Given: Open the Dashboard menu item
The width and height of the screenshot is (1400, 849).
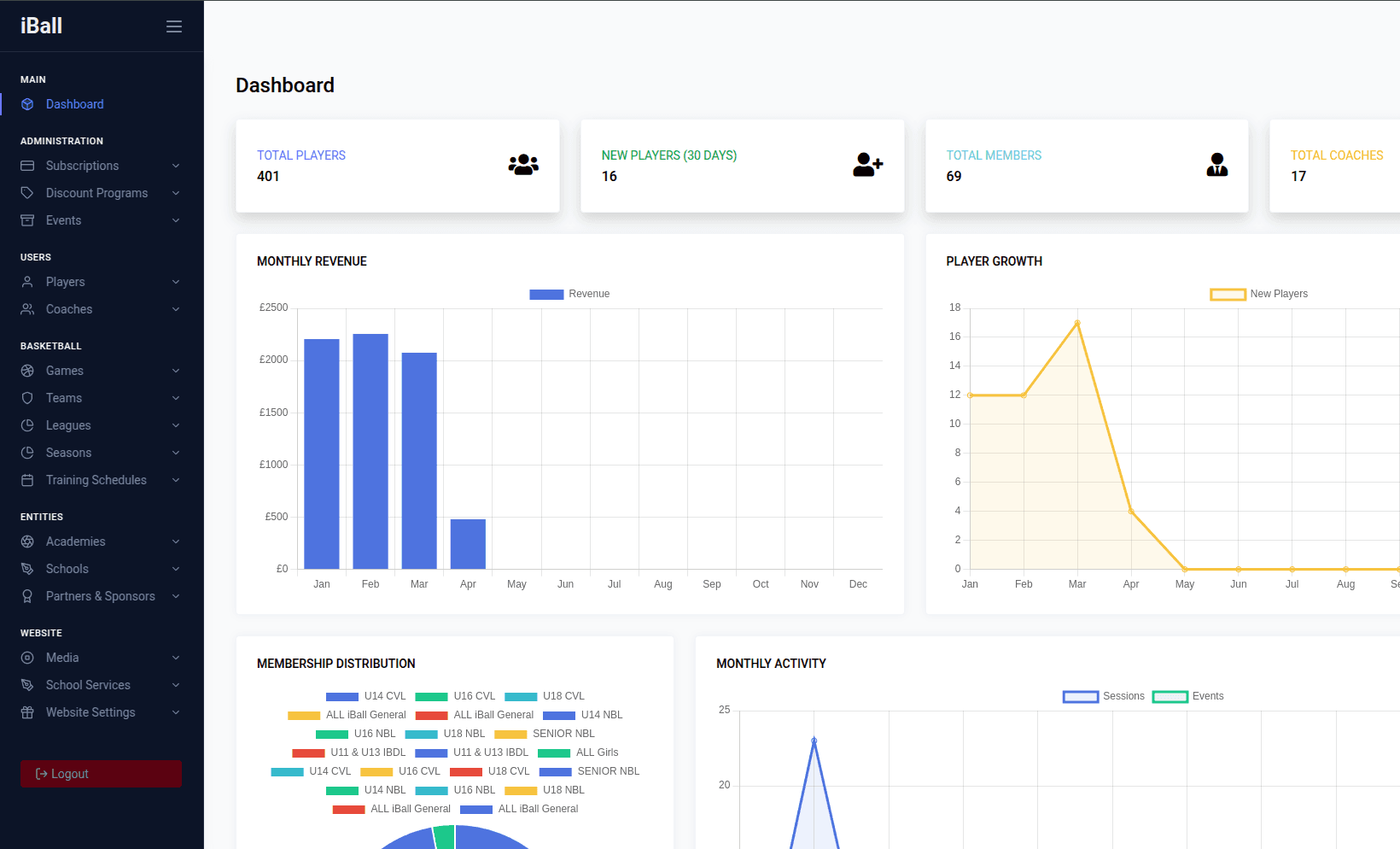Looking at the screenshot, I should click(102, 104).
